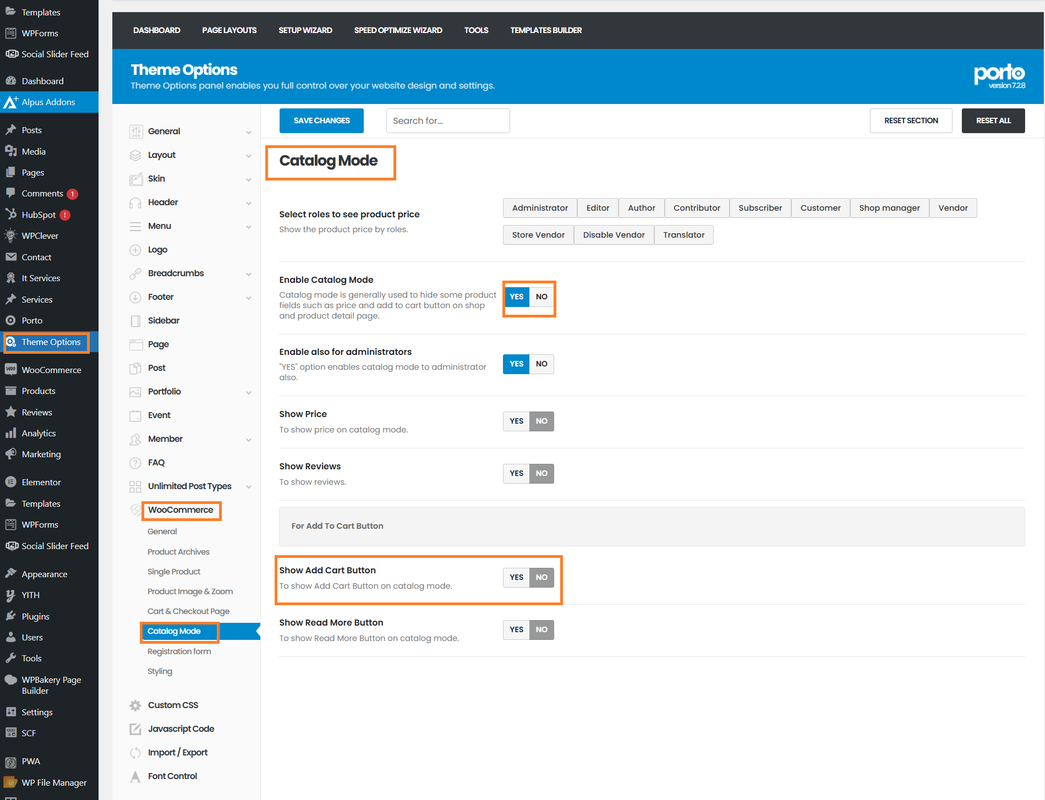Set Enable also for administrators to NO
The image size is (1045, 800).
coord(541,364)
